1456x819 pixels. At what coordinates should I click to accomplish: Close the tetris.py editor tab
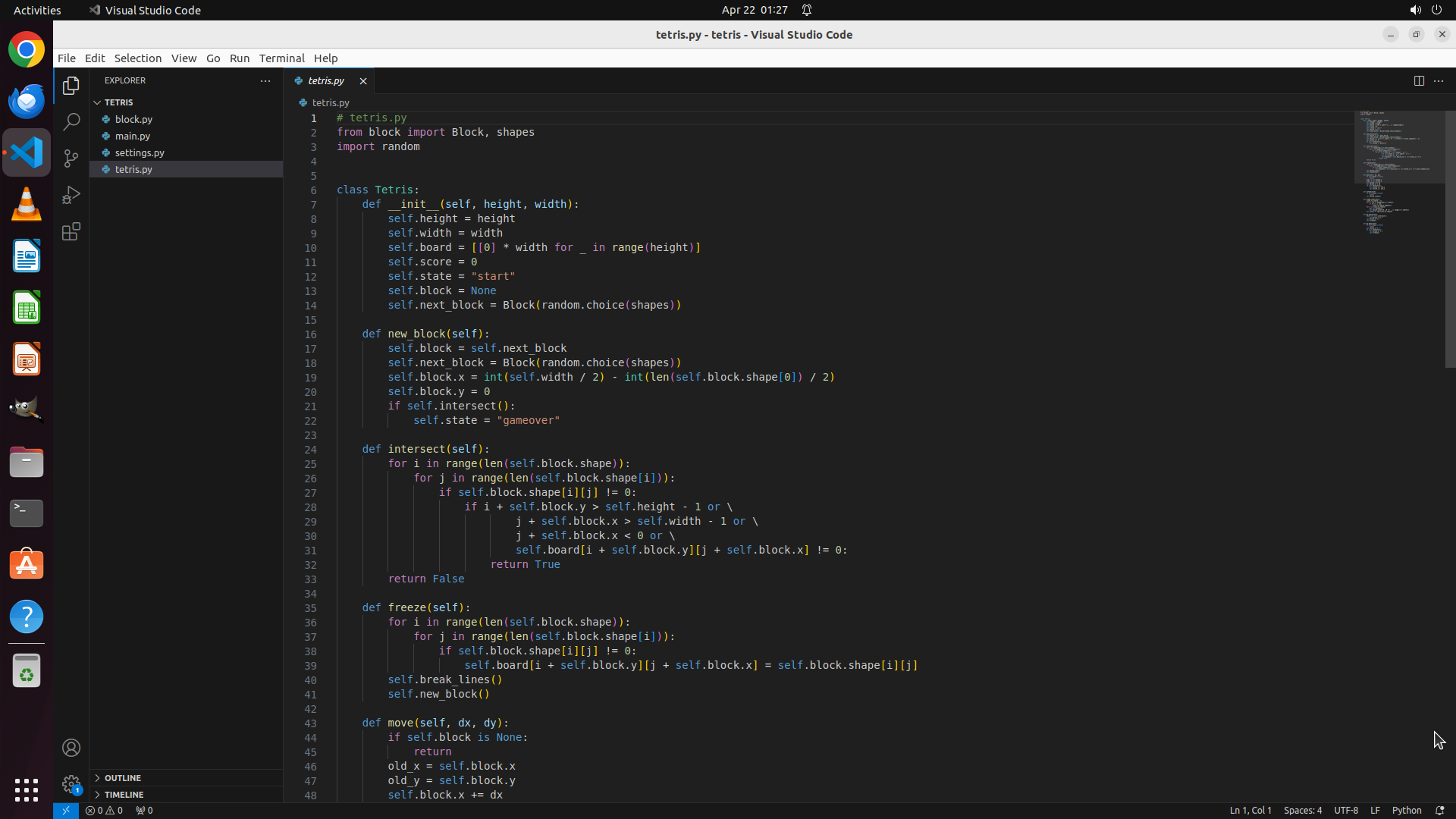click(x=363, y=81)
